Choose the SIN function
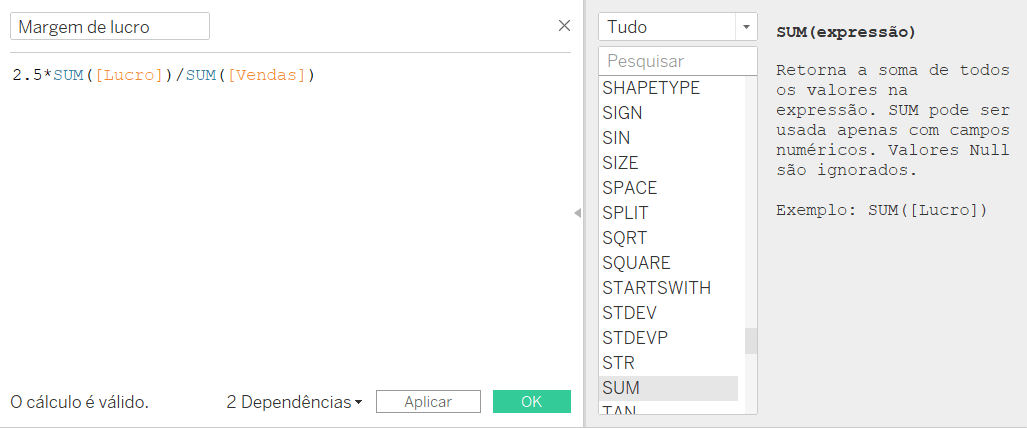This screenshot has width=1027, height=428. point(668,138)
